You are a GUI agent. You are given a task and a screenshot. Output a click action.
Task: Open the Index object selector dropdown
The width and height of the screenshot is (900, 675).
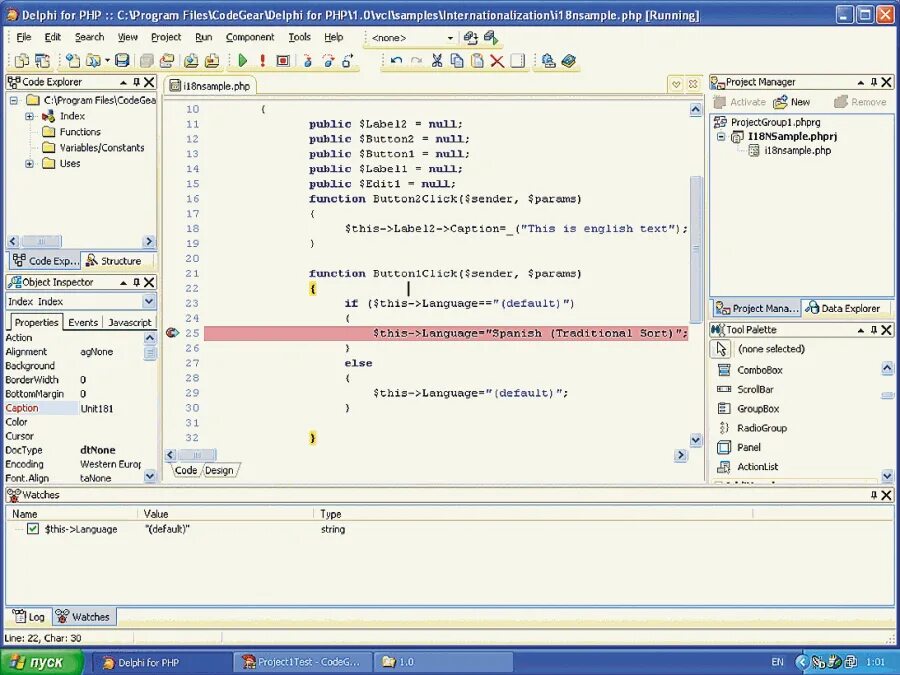click(149, 301)
